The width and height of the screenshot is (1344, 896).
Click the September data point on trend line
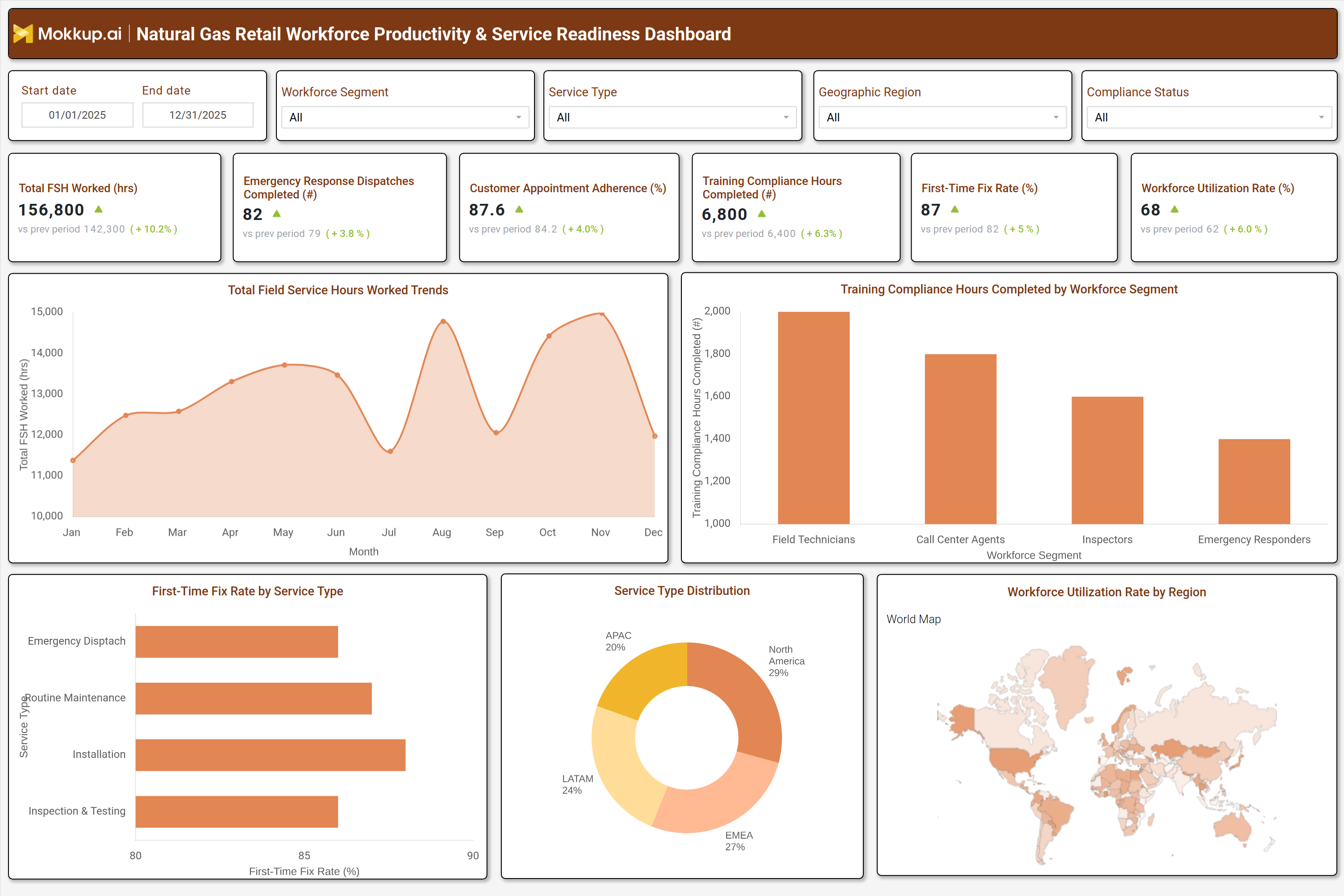click(x=496, y=433)
